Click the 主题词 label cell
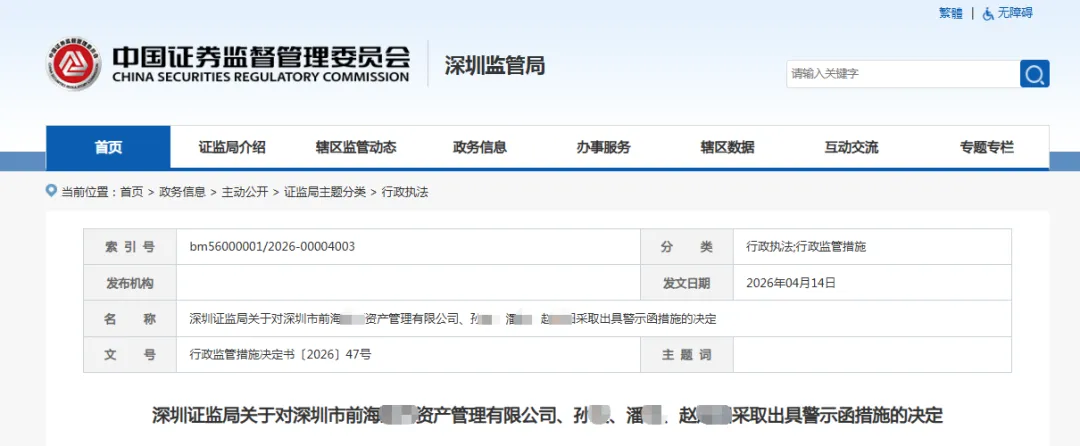 tap(687, 355)
